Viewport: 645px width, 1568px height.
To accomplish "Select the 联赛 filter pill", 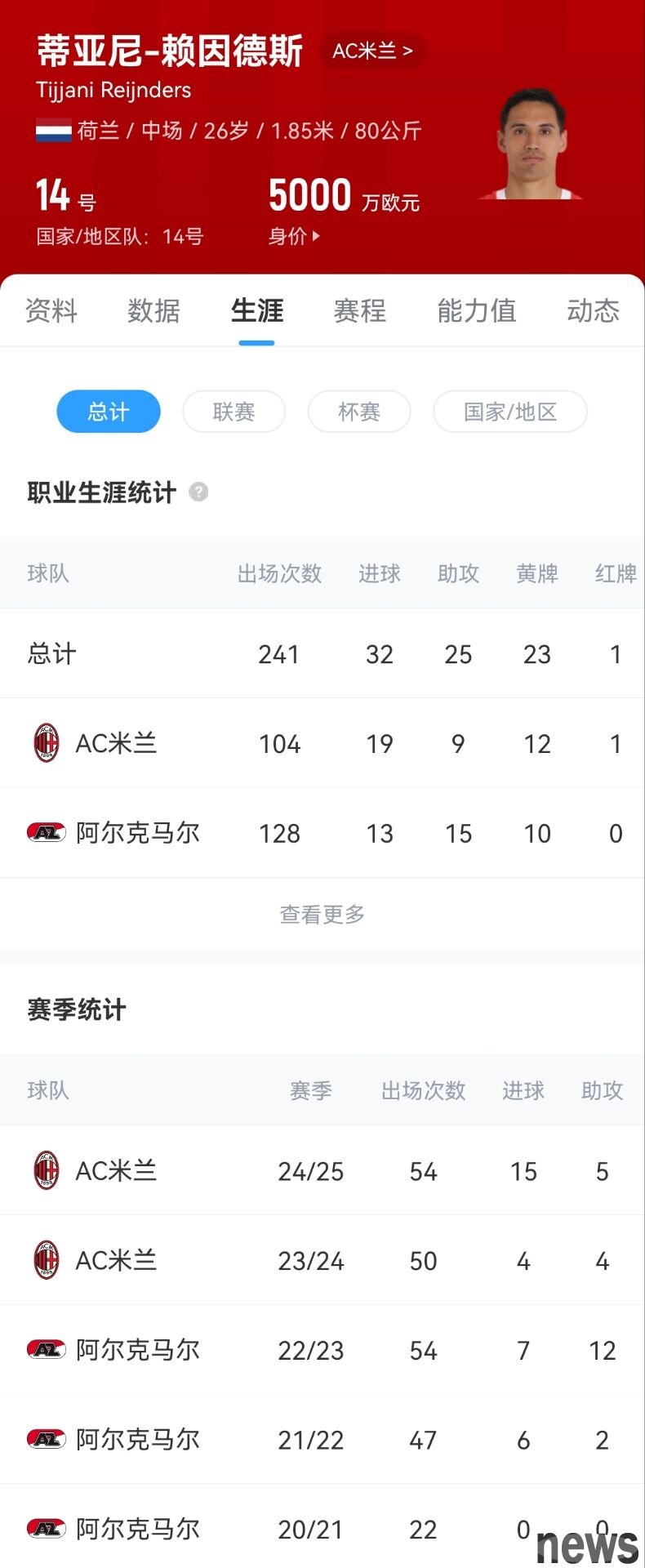I will [x=234, y=412].
